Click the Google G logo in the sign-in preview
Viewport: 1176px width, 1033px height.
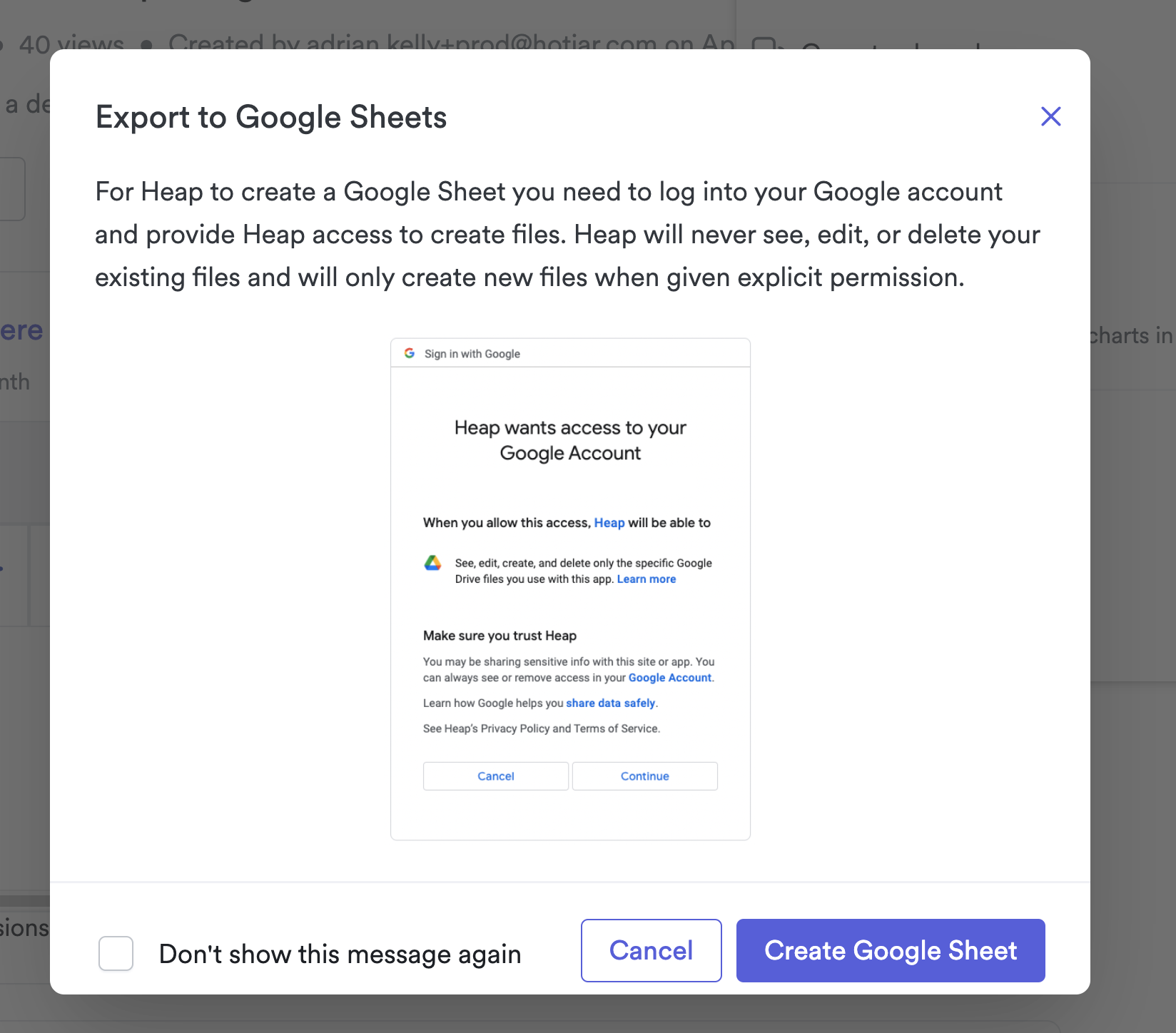410,352
